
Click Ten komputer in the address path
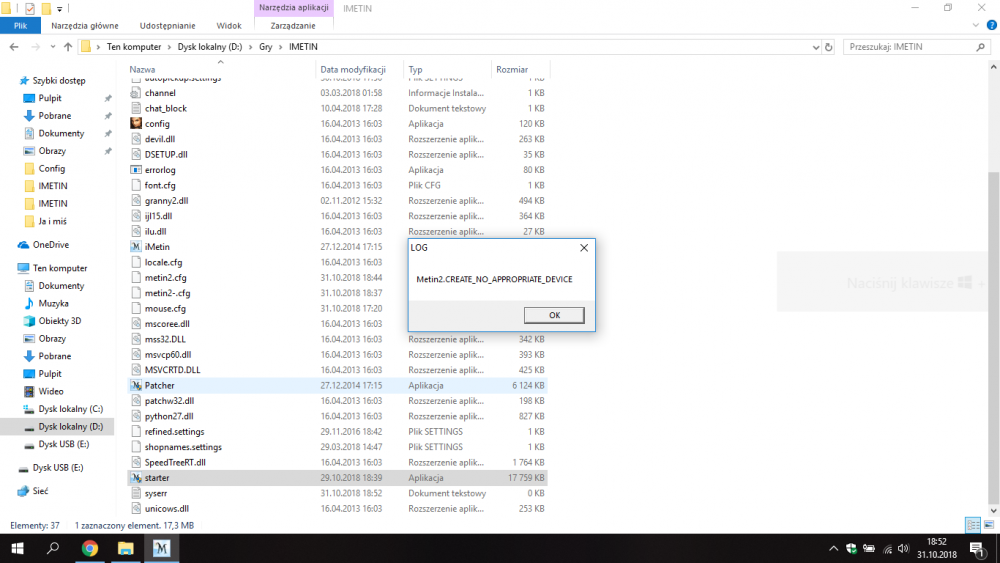pyautogui.click(x=134, y=47)
